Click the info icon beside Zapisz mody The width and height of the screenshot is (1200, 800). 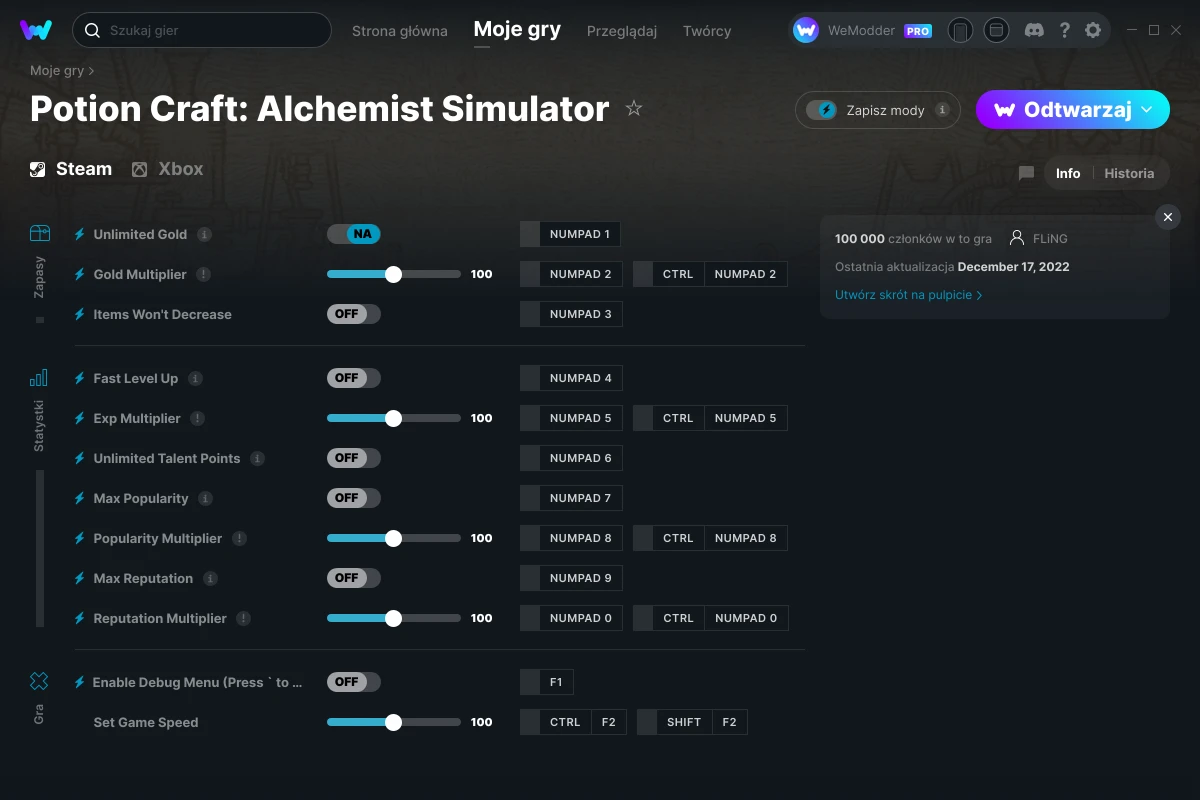[942, 110]
